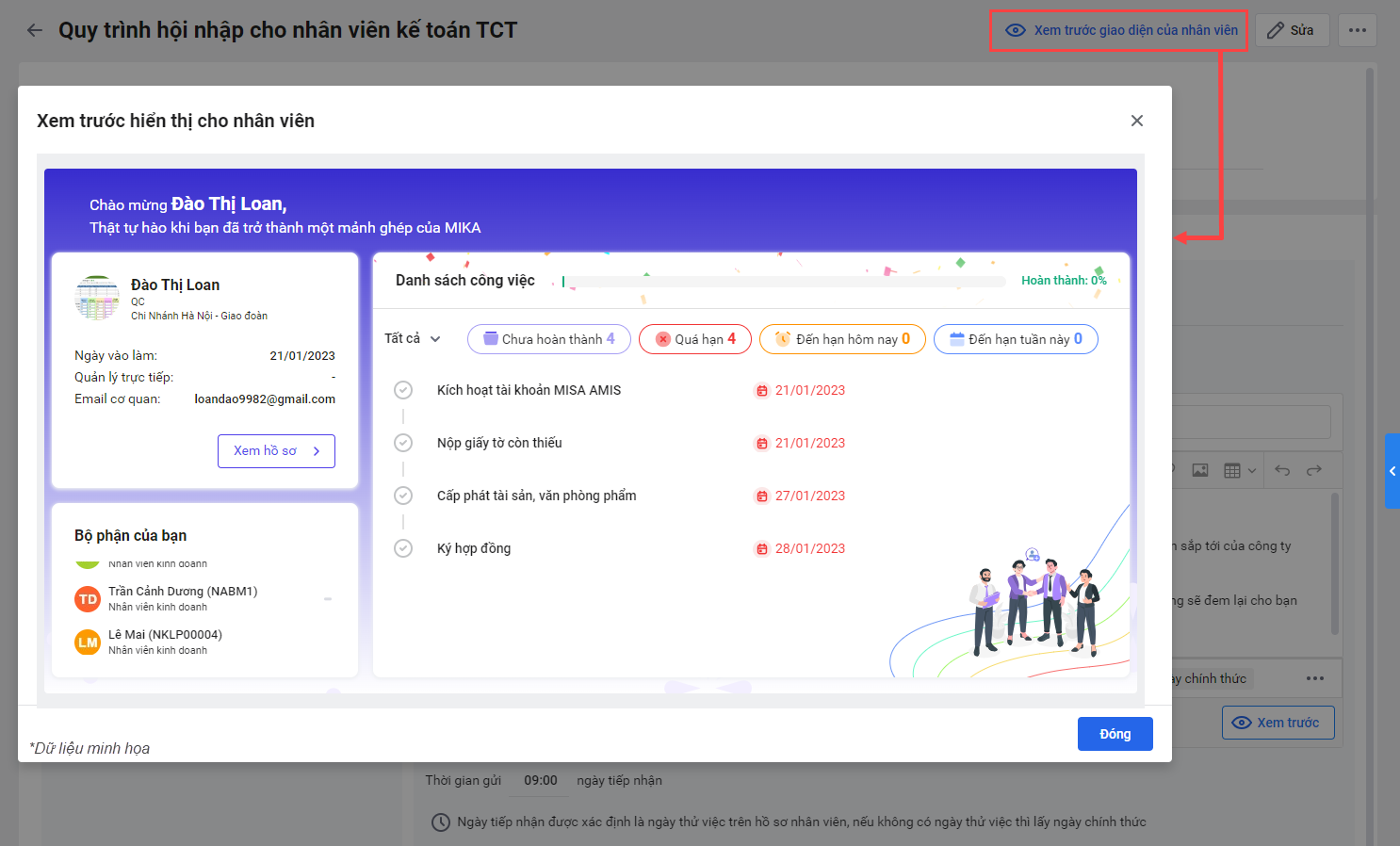Screen dimensions: 1400x846
Task: Select the 'Quá hạn 4' filter chip
Action: coord(694,338)
